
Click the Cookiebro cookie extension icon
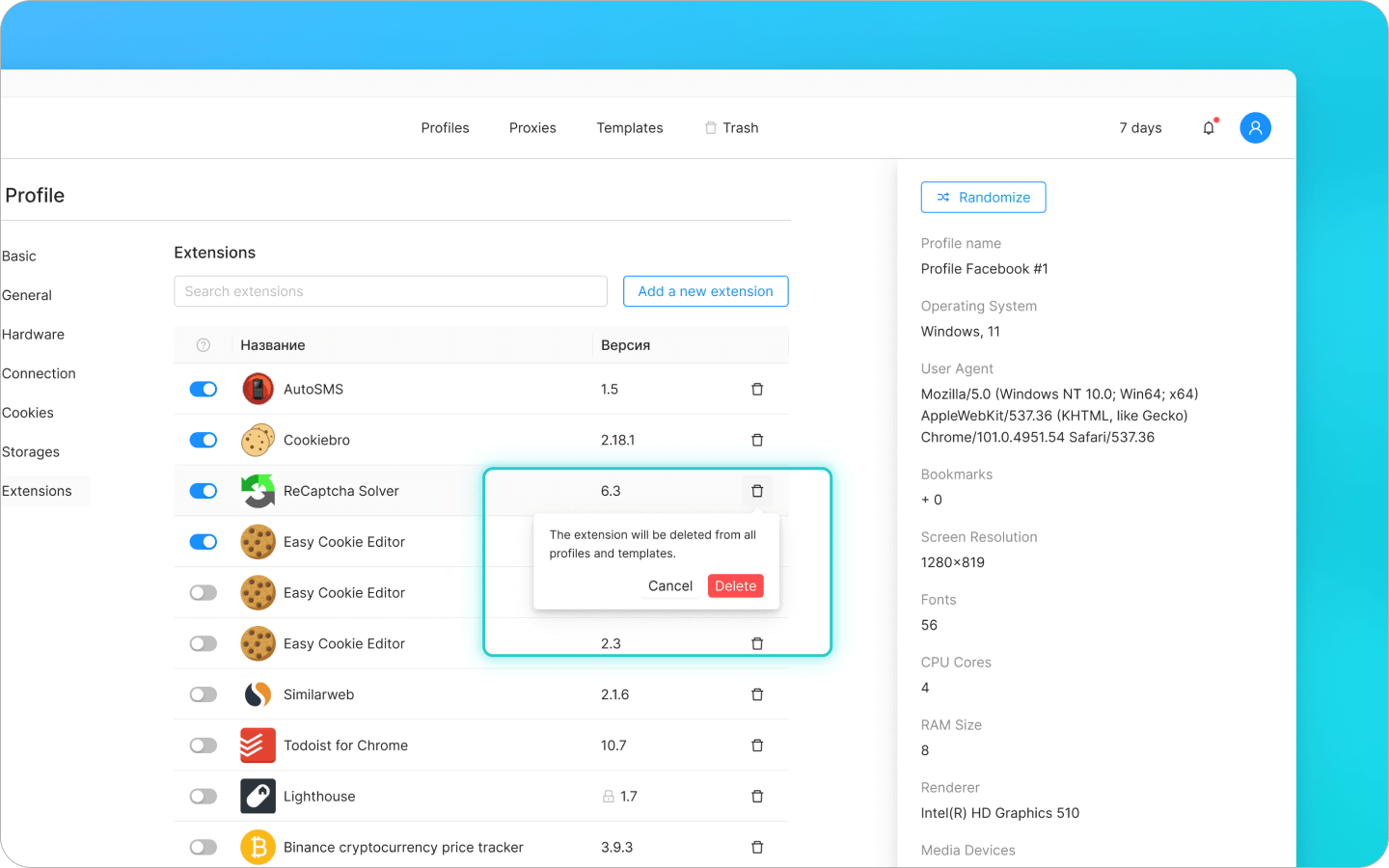tap(258, 439)
